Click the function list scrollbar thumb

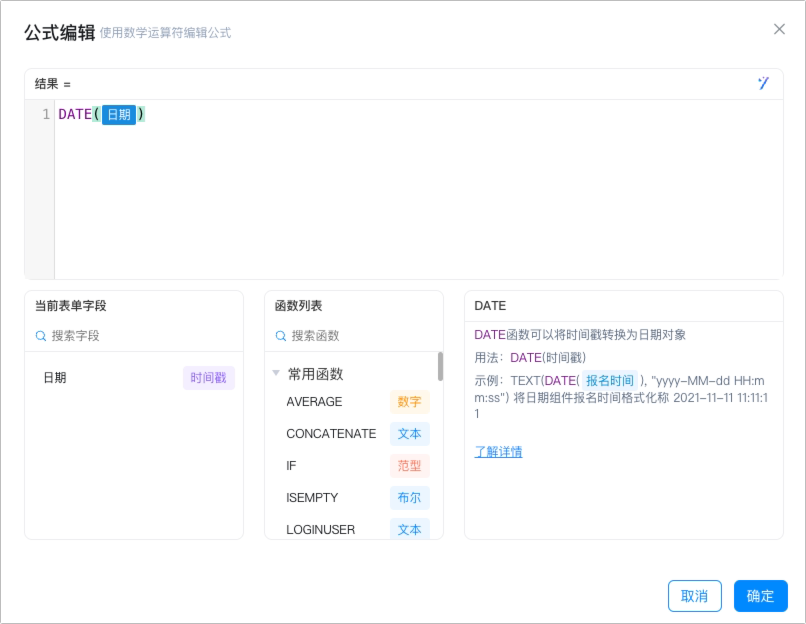click(x=440, y=366)
